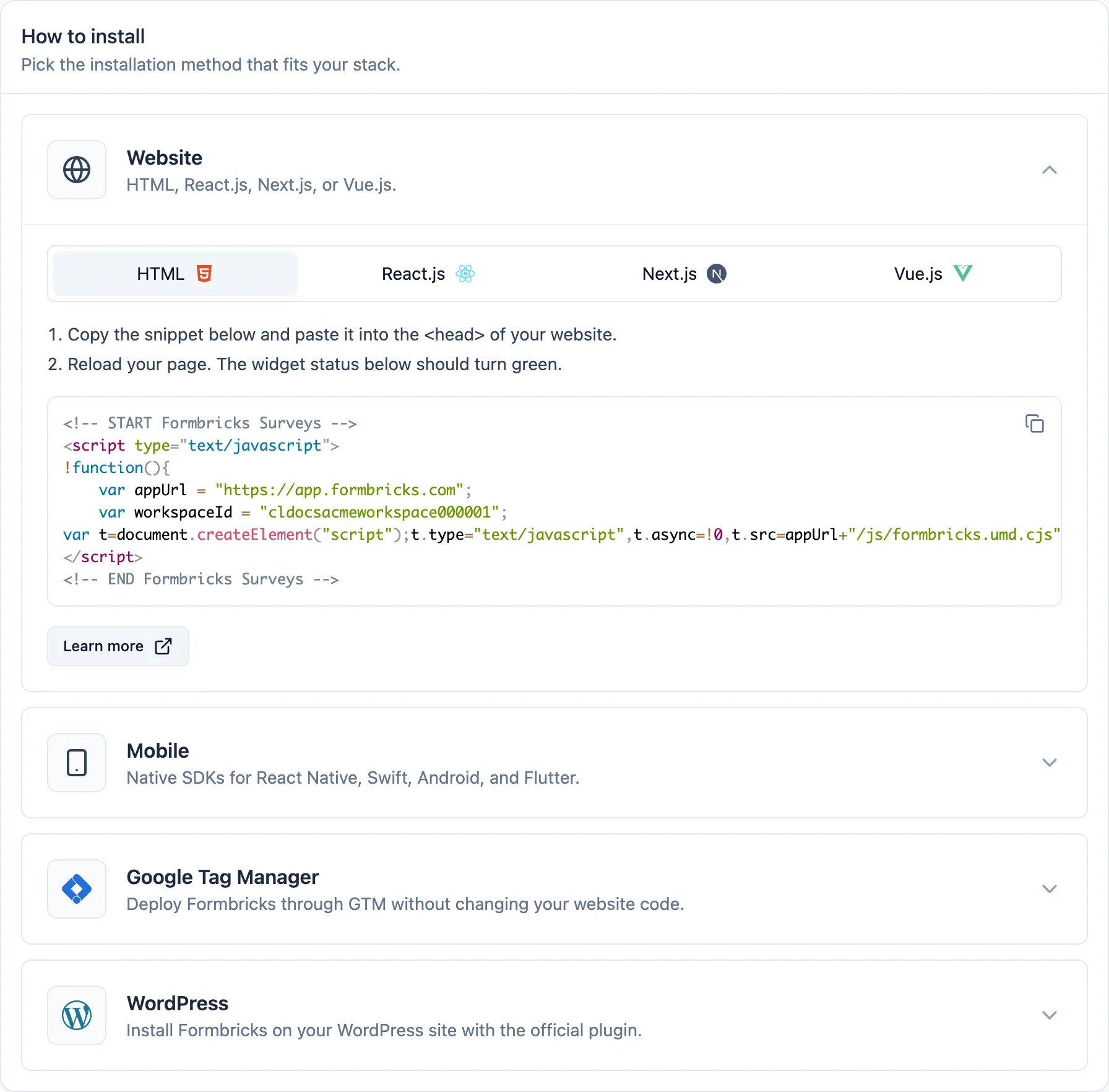This screenshot has width=1109, height=1092.
Task: Expand the Google Tag Manager chevron
Action: click(1050, 889)
